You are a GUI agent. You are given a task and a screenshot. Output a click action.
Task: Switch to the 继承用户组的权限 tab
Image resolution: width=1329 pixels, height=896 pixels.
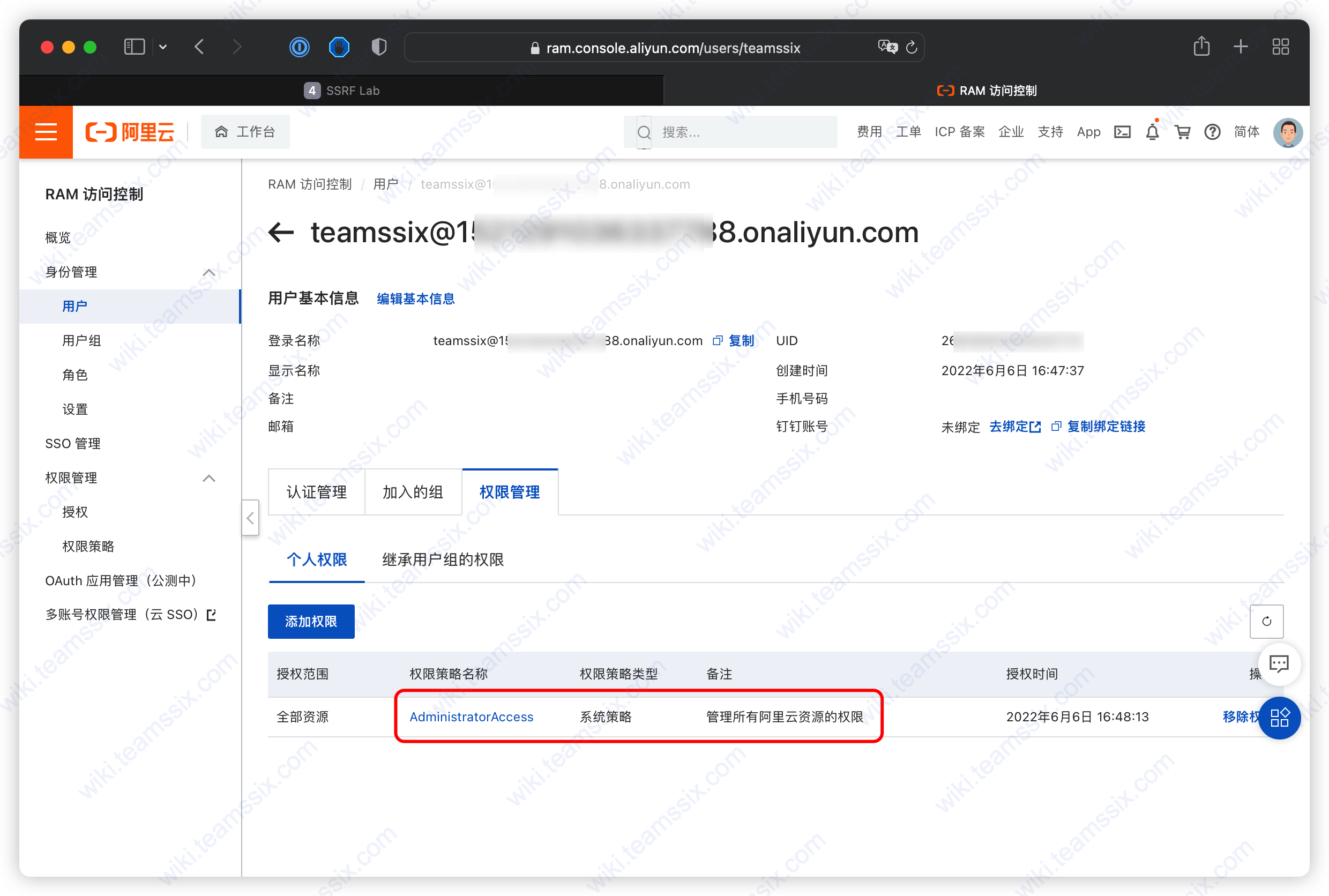(443, 559)
